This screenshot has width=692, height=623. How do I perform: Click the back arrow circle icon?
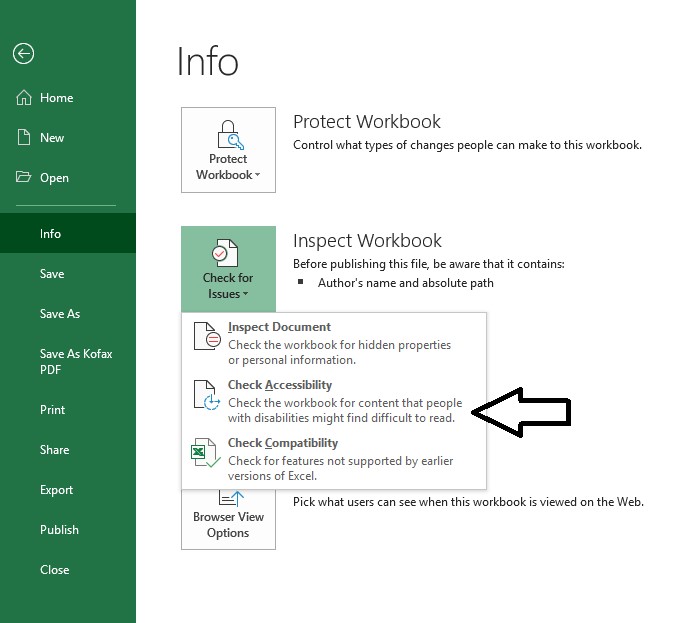point(23,54)
